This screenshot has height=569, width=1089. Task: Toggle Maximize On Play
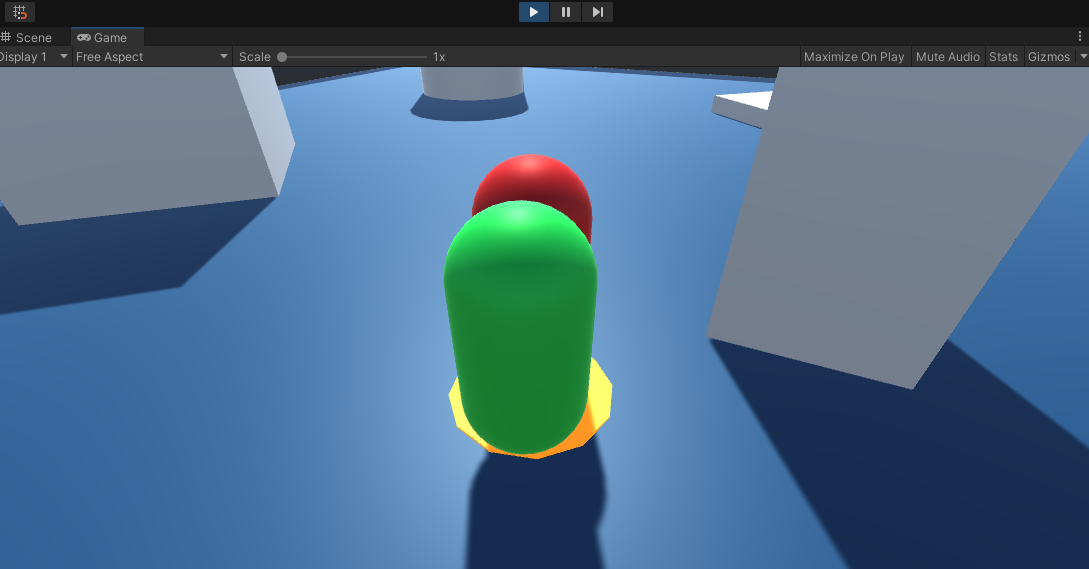[854, 57]
